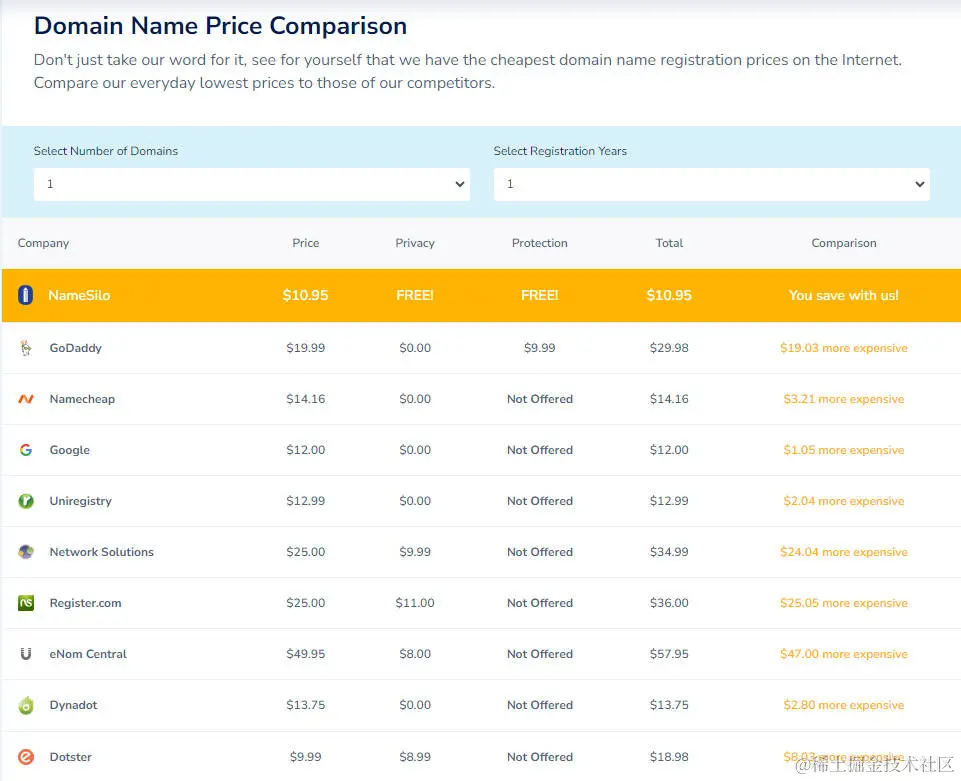Click the Dynadot logo icon
The width and height of the screenshot is (961, 781).
click(26, 706)
